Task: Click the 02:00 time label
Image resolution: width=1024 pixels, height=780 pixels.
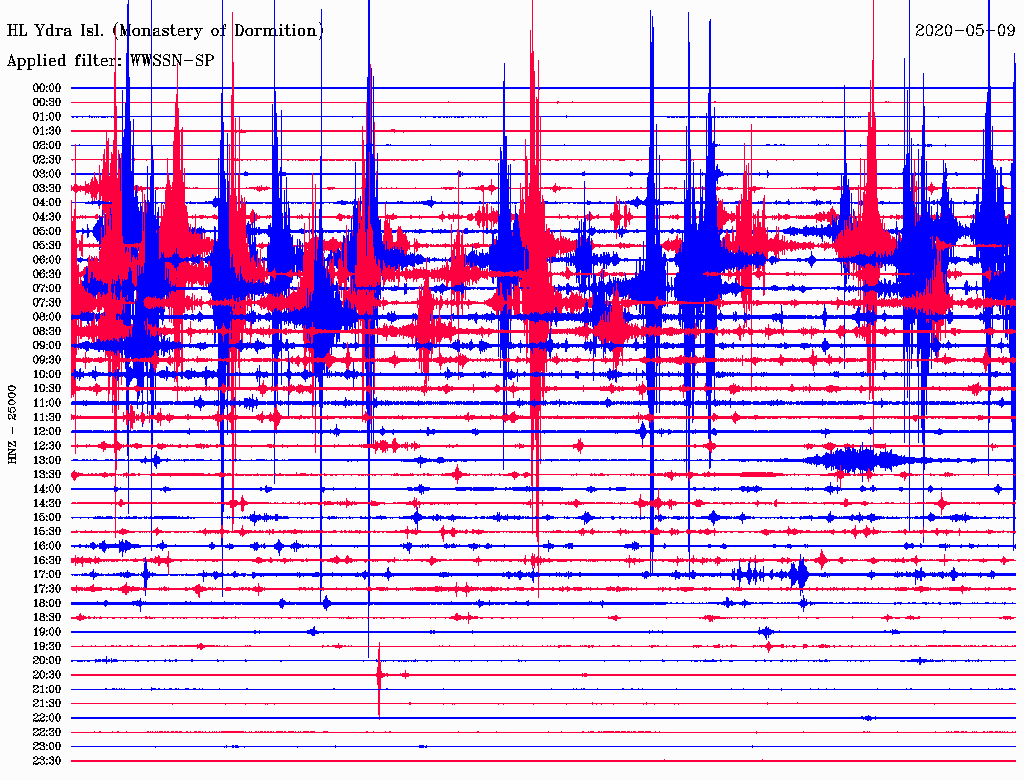Action: [47, 146]
